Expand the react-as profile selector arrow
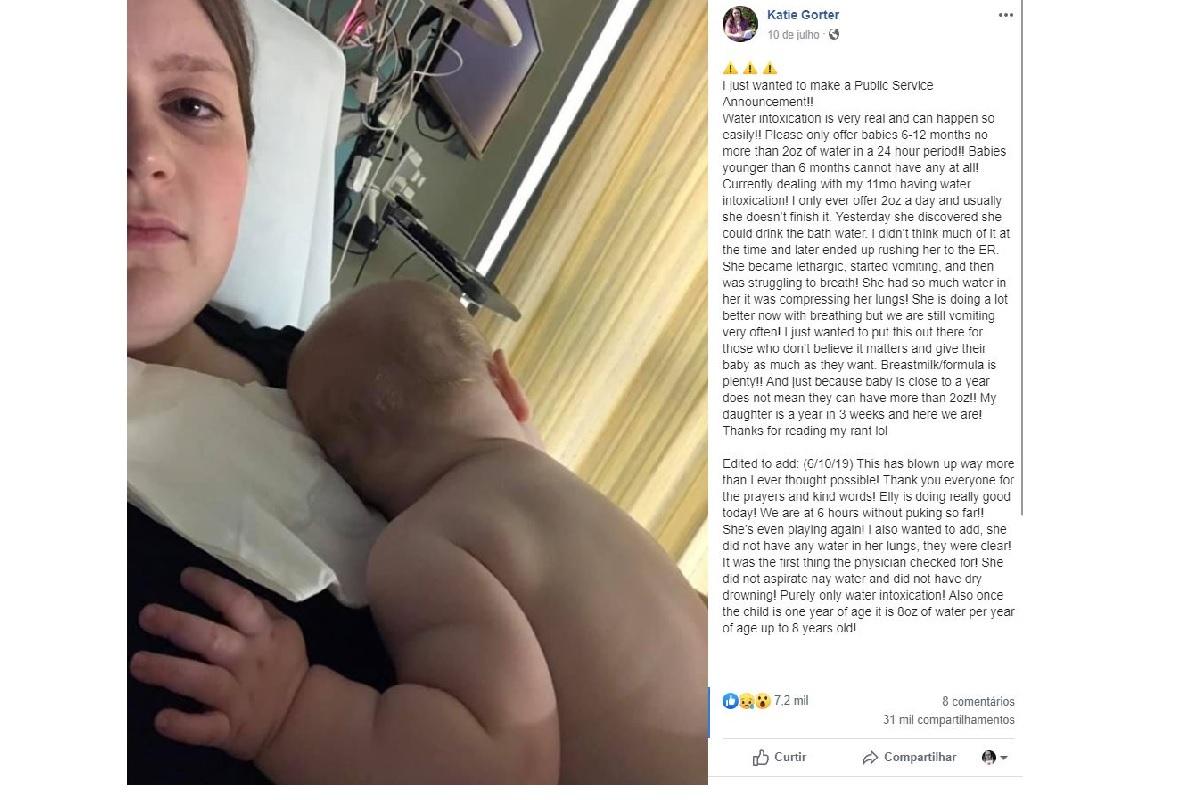Image resolution: width=1200 pixels, height=800 pixels. tap(1003, 758)
